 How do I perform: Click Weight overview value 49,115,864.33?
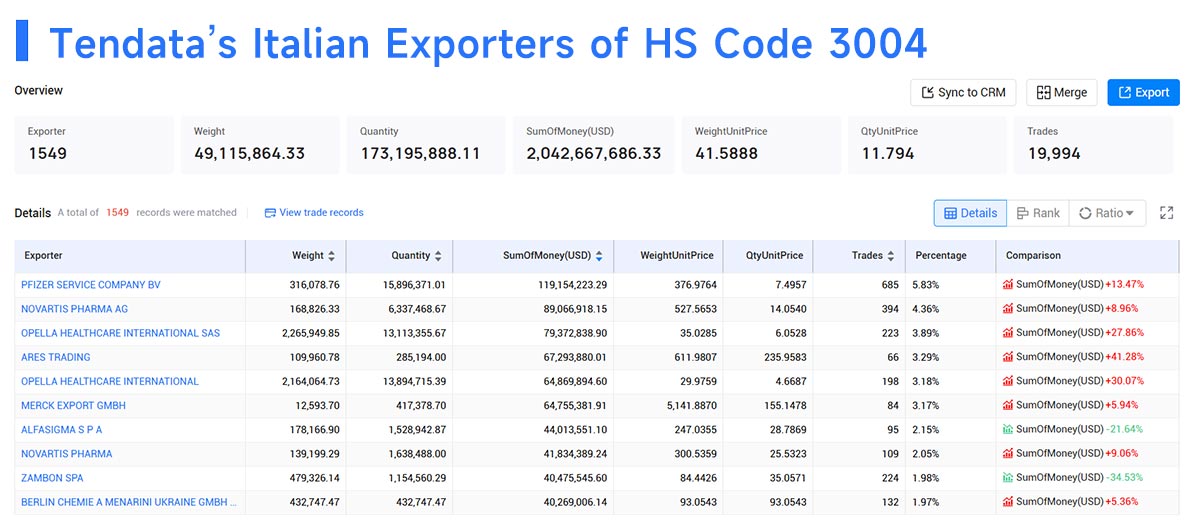tap(249, 154)
